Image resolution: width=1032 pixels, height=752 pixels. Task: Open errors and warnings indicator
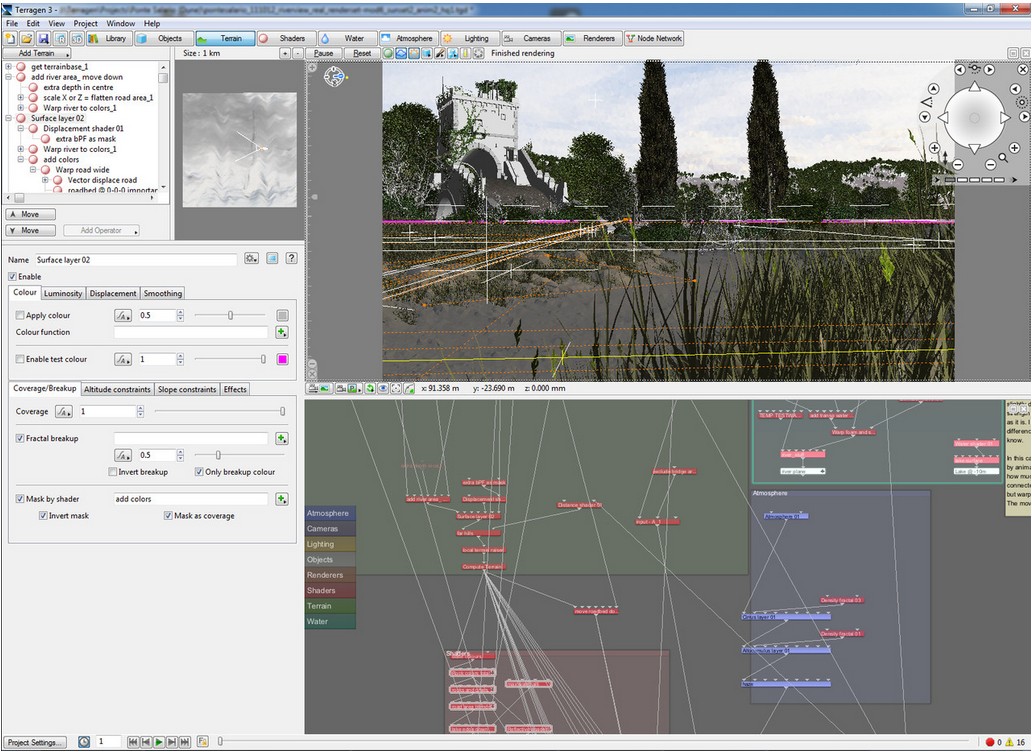(x=1004, y=742)
